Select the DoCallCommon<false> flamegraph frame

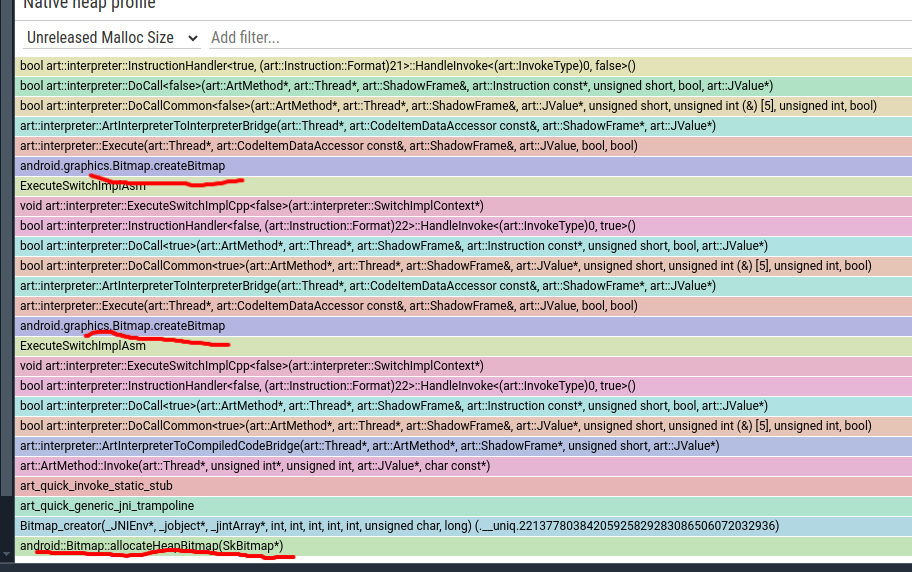(x=464, y=106)
